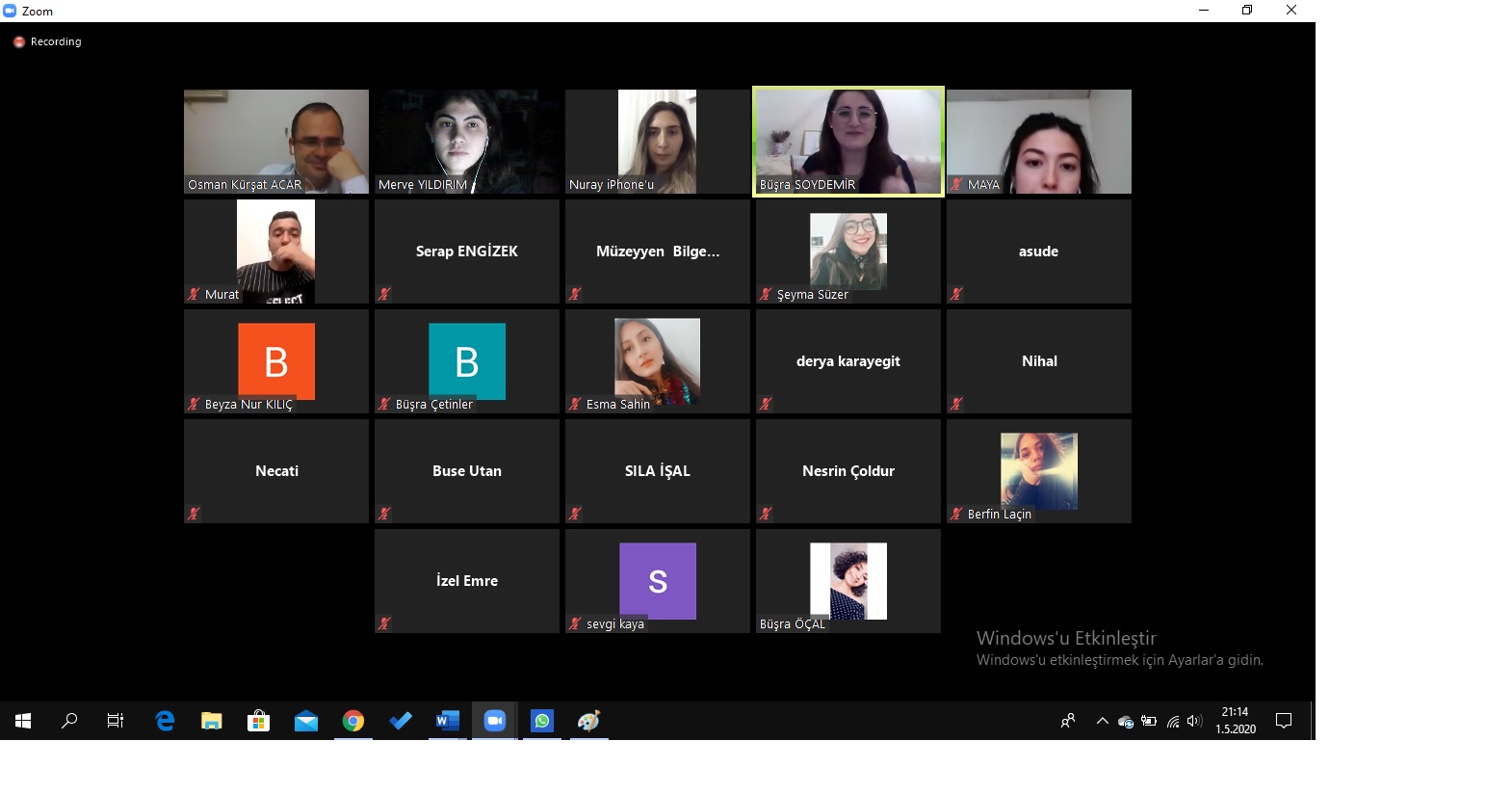Click the sevgi kaya participant tile
This screenshot has height=794, width=1512.
[x=657, y=581]
